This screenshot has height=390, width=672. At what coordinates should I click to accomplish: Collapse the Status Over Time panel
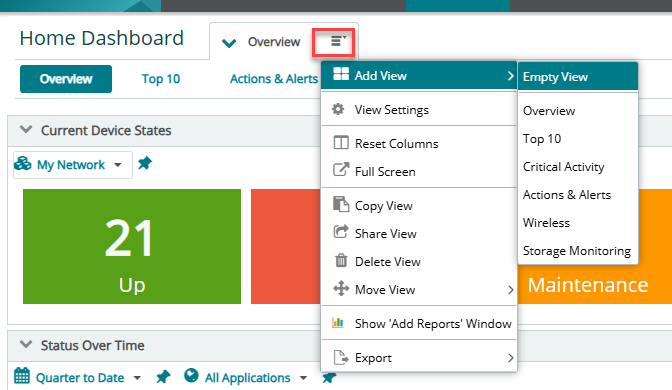[x=26, y=344]
